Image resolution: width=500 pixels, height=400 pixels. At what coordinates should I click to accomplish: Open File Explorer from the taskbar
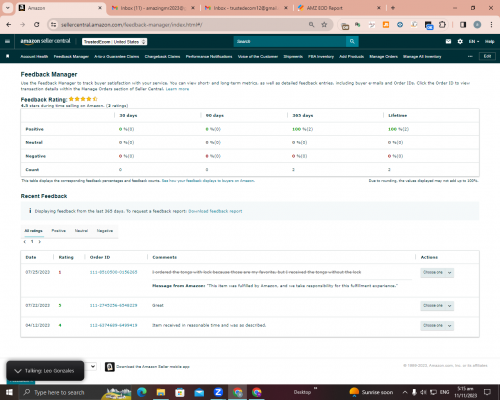click(161, 392)
